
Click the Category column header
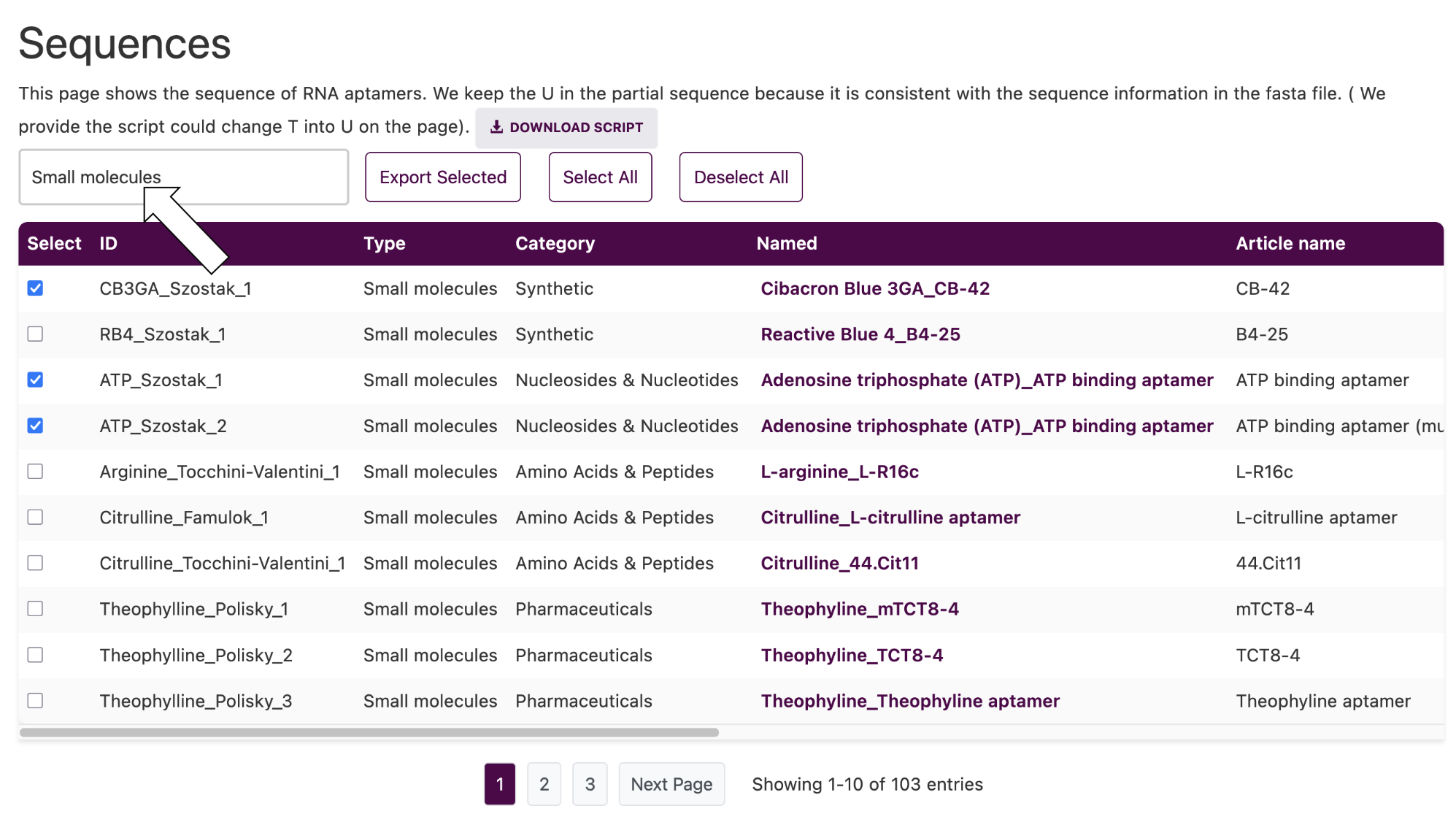(x=555, y=244)
